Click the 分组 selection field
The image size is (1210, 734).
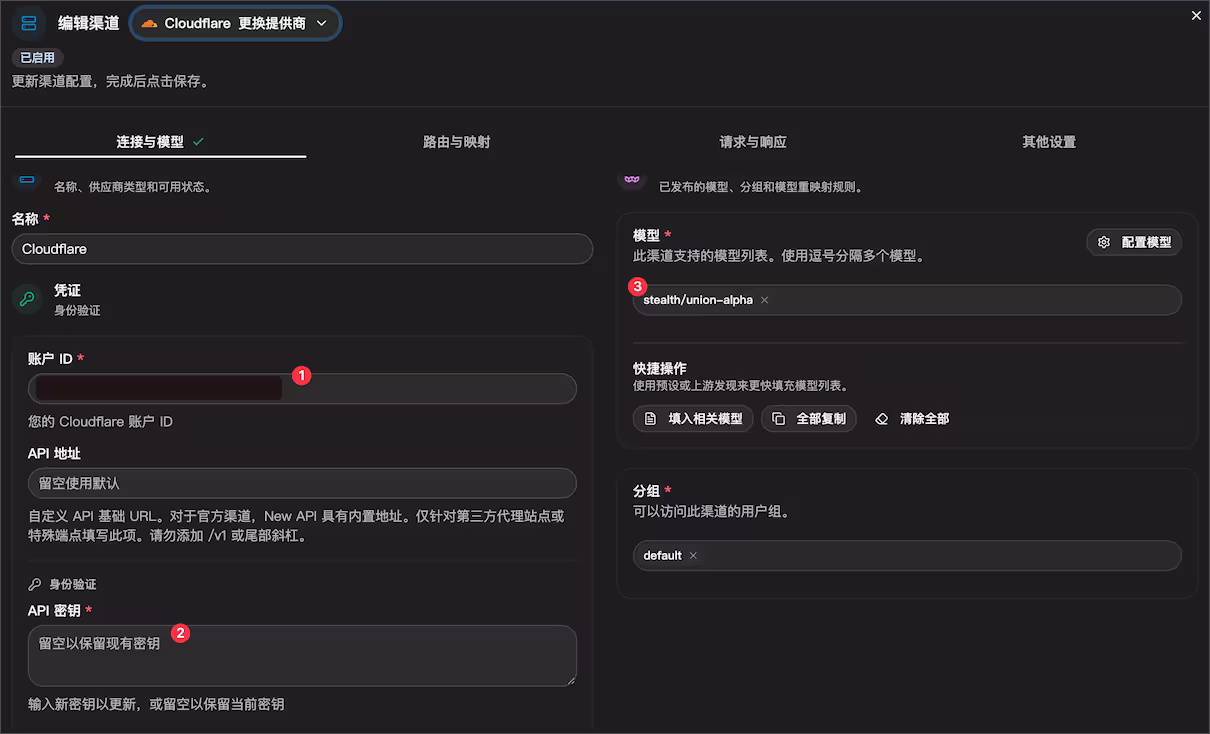tap(907, 556)
